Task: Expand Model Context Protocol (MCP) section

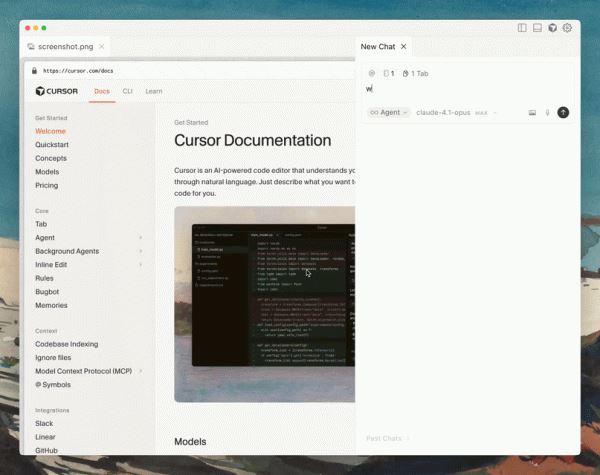Action: coord(140,371)
